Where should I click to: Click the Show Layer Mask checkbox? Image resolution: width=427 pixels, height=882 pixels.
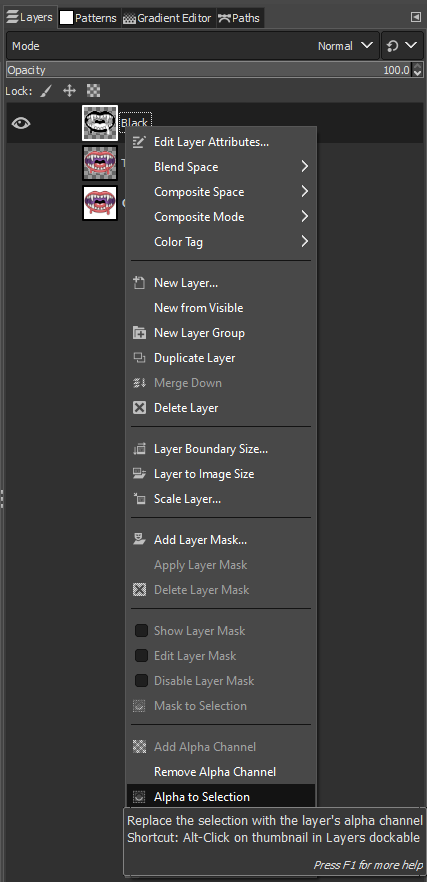point(141,631)
